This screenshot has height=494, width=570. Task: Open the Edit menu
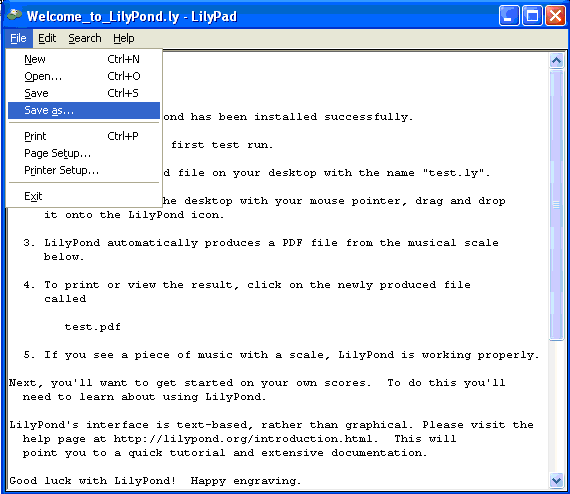tap(47, 38)
